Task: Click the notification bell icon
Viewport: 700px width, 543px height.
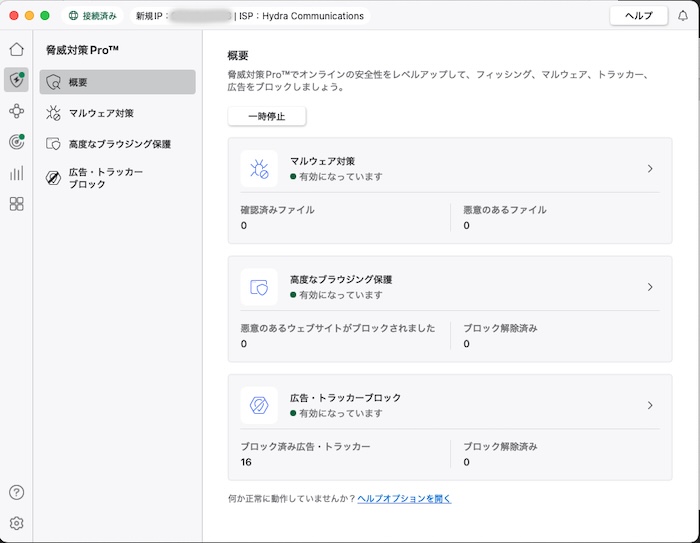Action: 683,16
